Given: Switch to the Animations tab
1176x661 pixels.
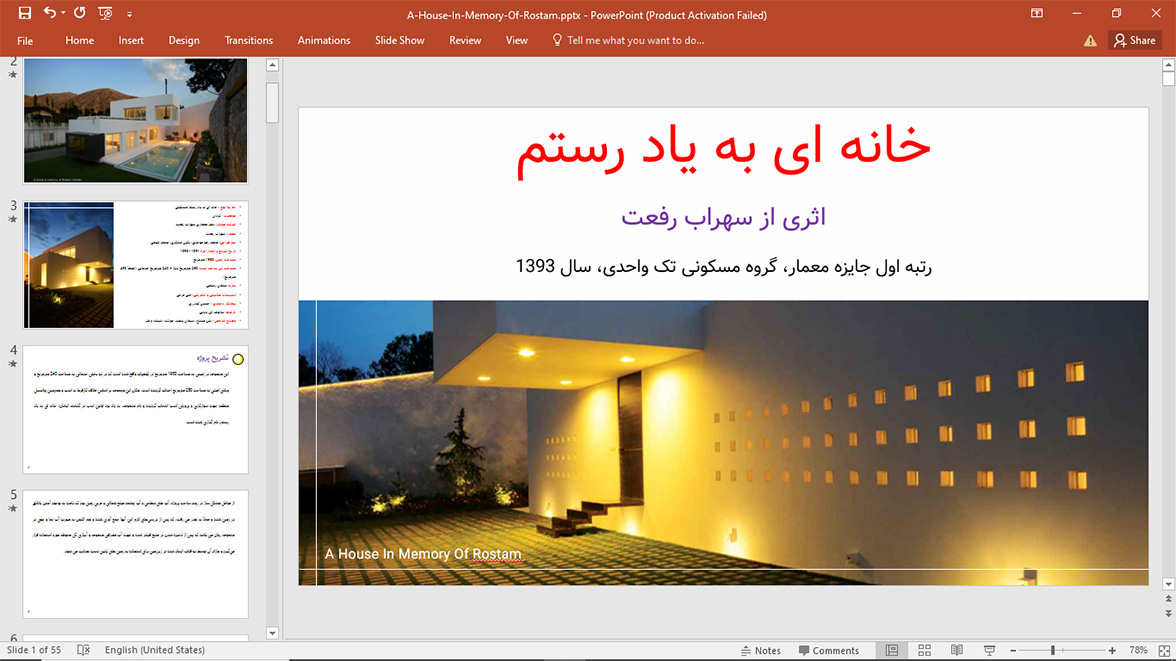Looking at the screenshot, I should point(324,41).
